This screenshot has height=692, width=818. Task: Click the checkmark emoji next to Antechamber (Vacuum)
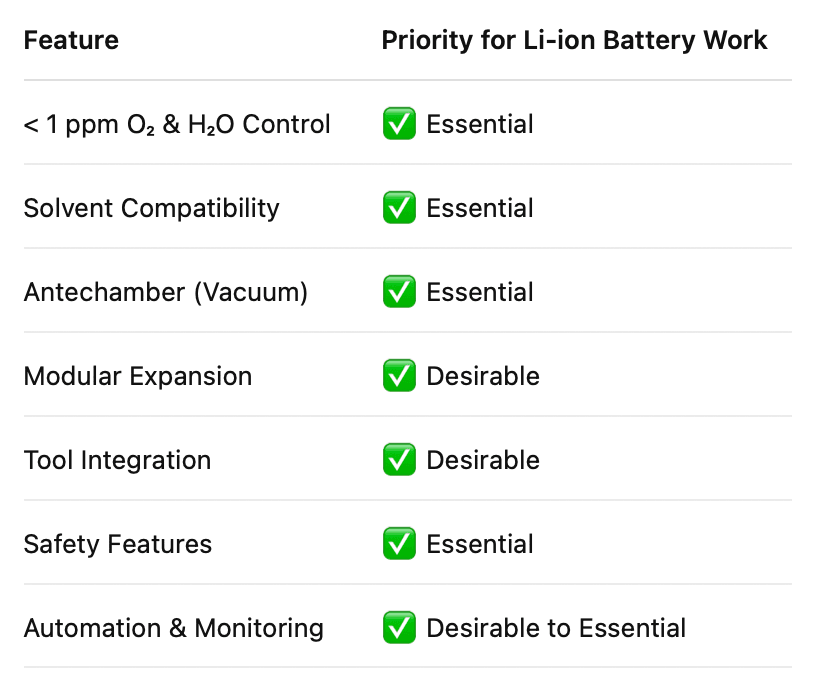click(399, 292)
